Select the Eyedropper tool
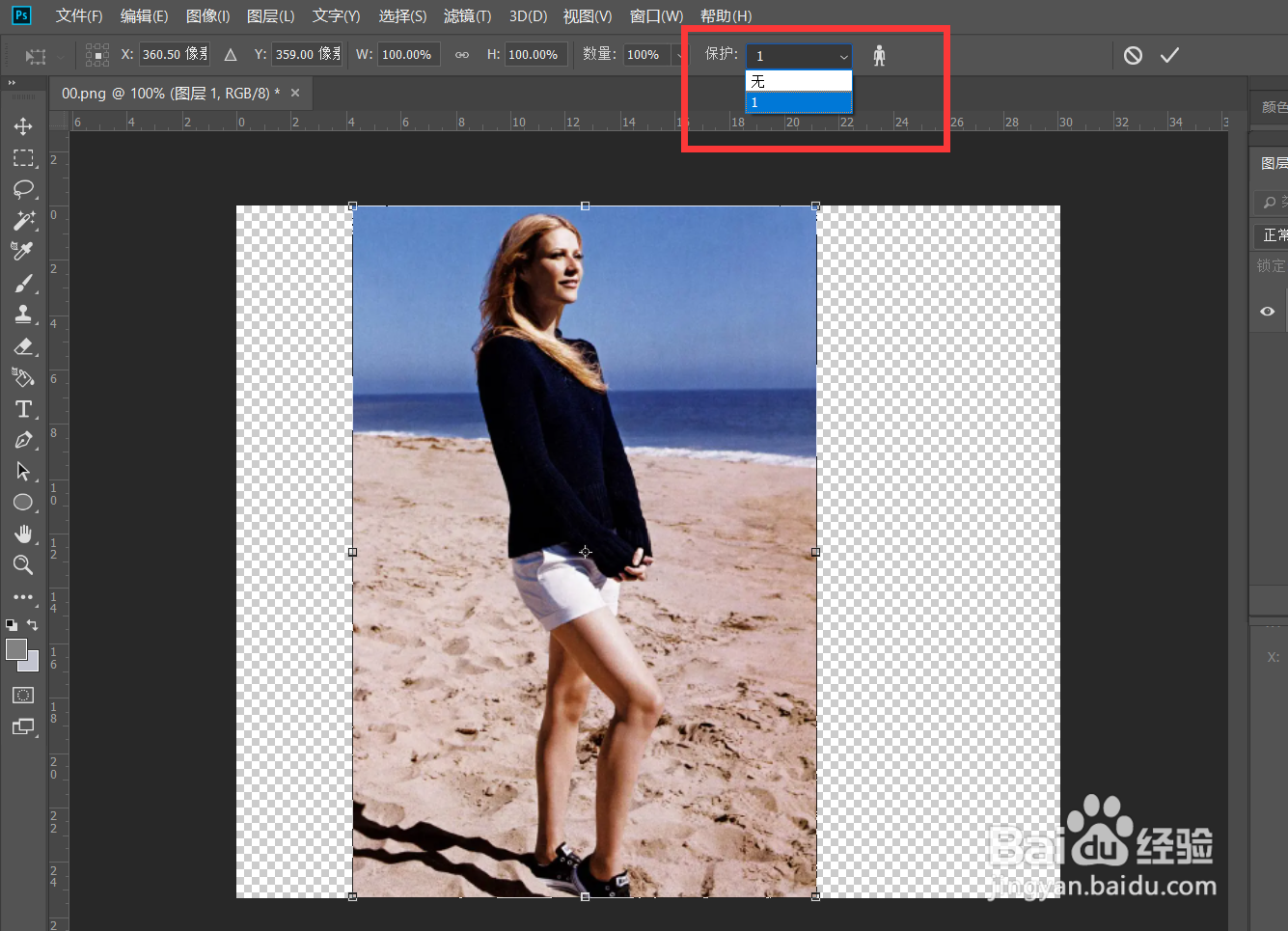Viewport: 1288px width, 931px height. click(23, 251)
